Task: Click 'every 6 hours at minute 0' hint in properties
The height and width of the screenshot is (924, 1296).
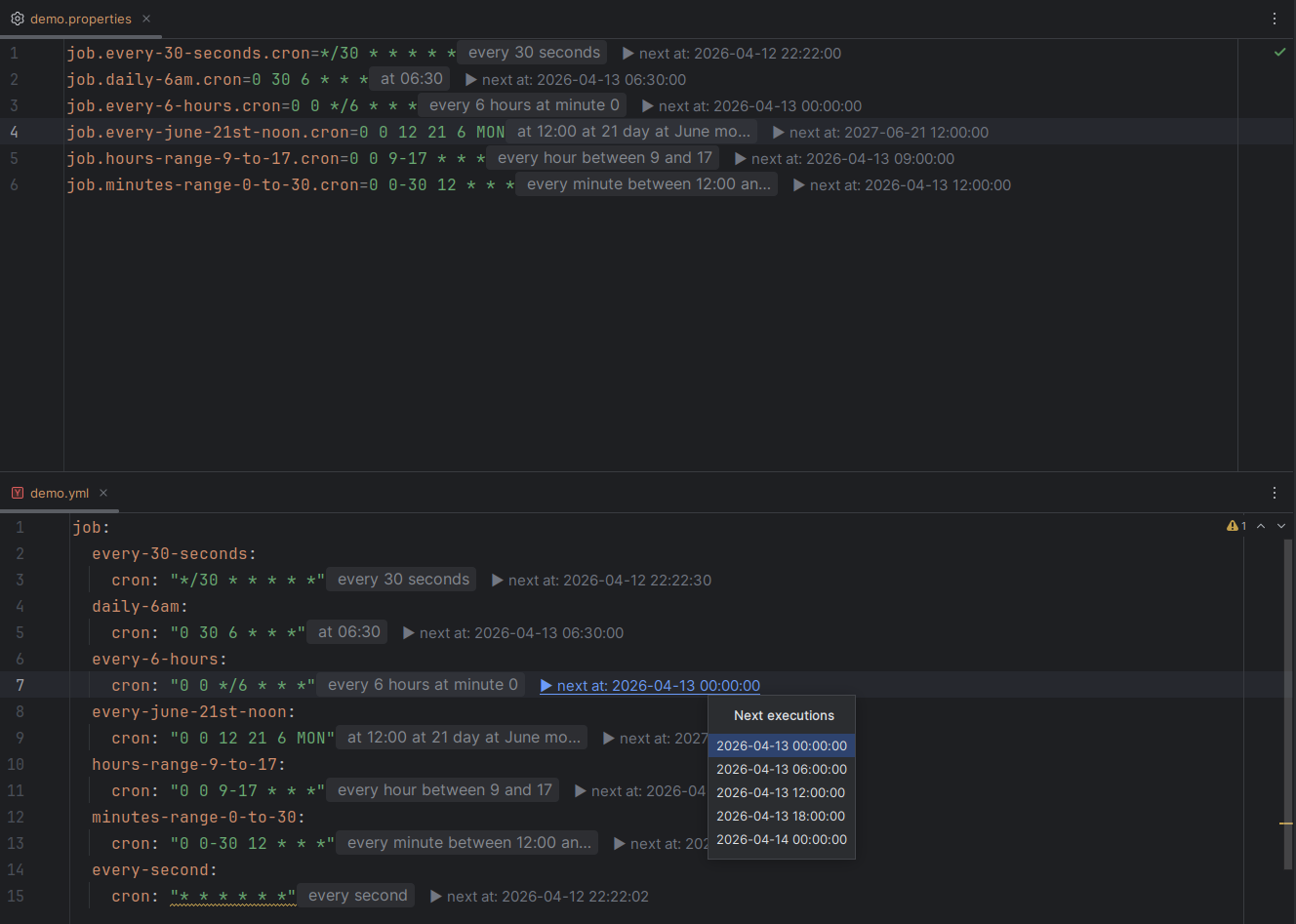Action: point(524,105)
